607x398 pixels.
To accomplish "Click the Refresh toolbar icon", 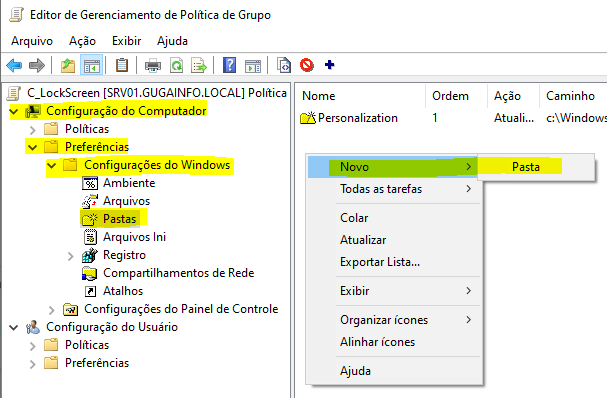I will click(177, 65).
